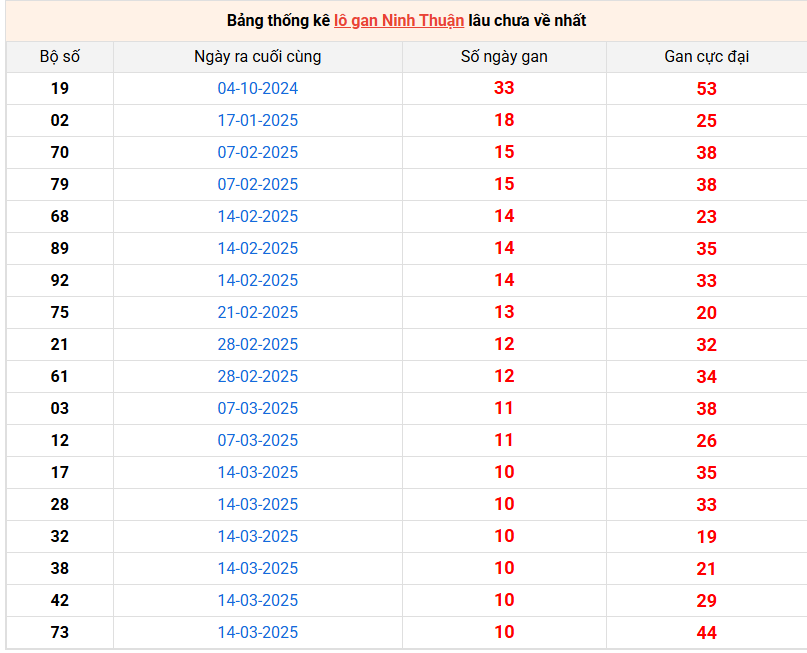Click the gan value 33 for number 19
This screenshot has height=653, width=807.
[x=504, y=88]
